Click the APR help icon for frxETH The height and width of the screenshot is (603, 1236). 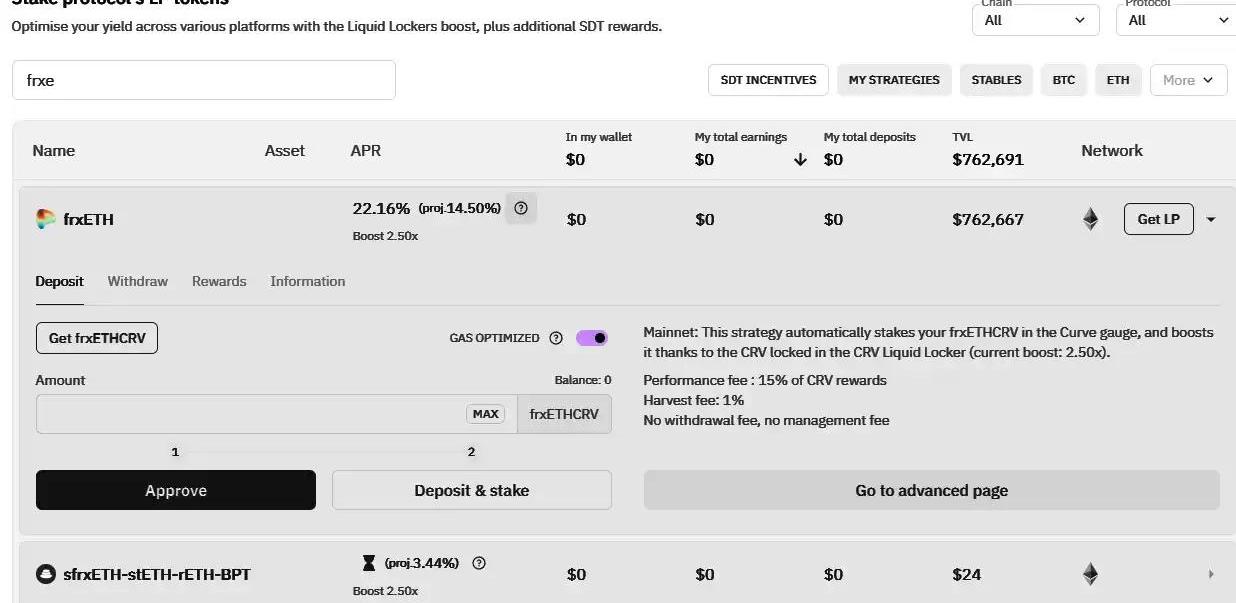pos(521,208)
